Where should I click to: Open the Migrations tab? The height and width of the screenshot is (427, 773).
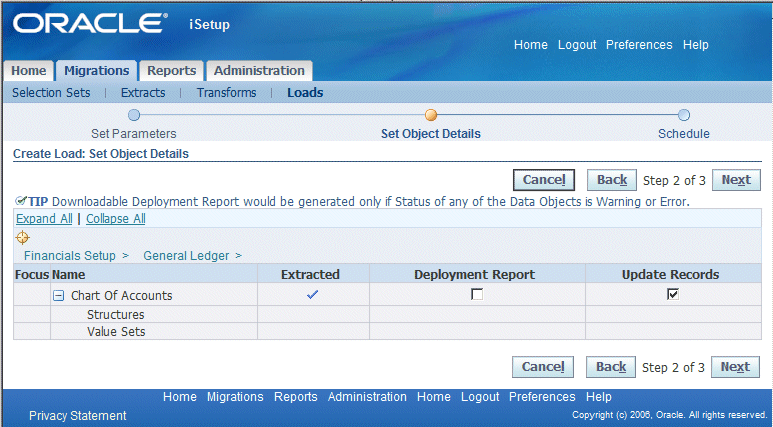pyautogui.click(x=97, y=71)
